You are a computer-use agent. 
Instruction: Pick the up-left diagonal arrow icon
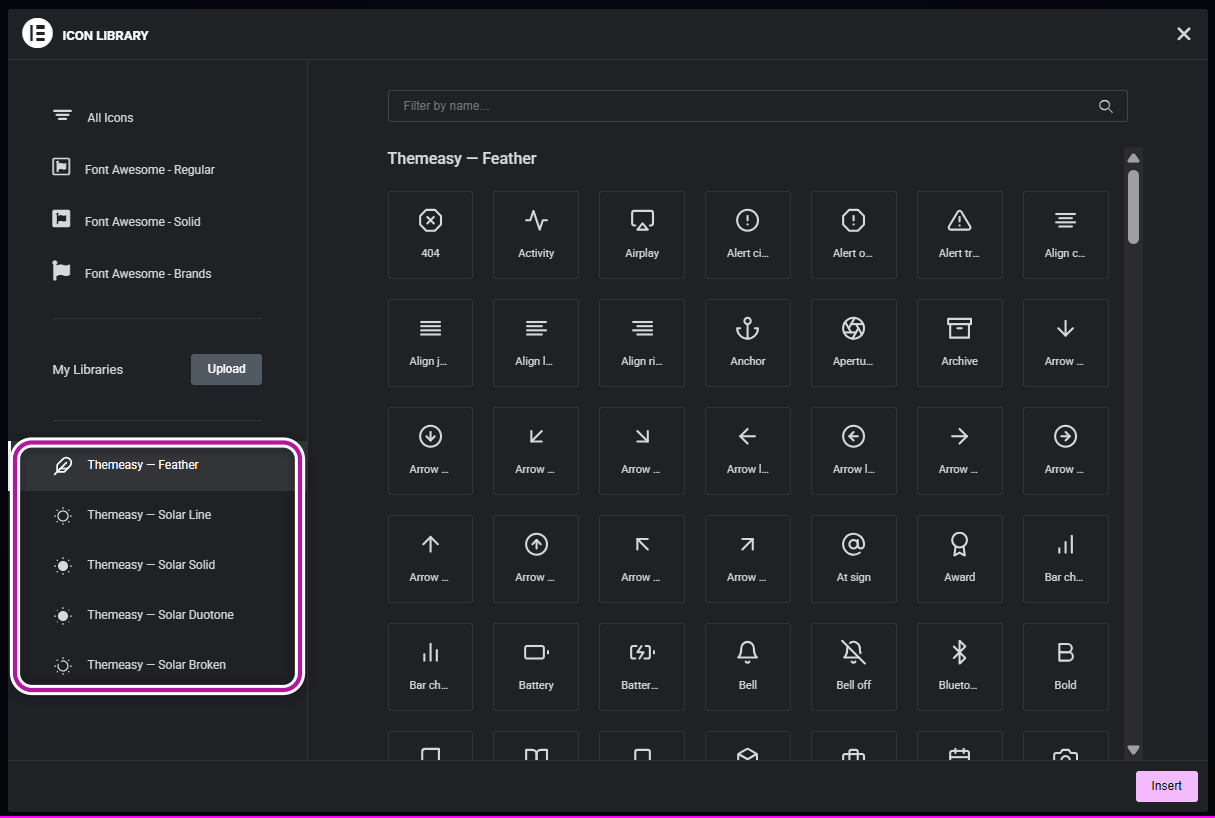[x=642, y=559]
